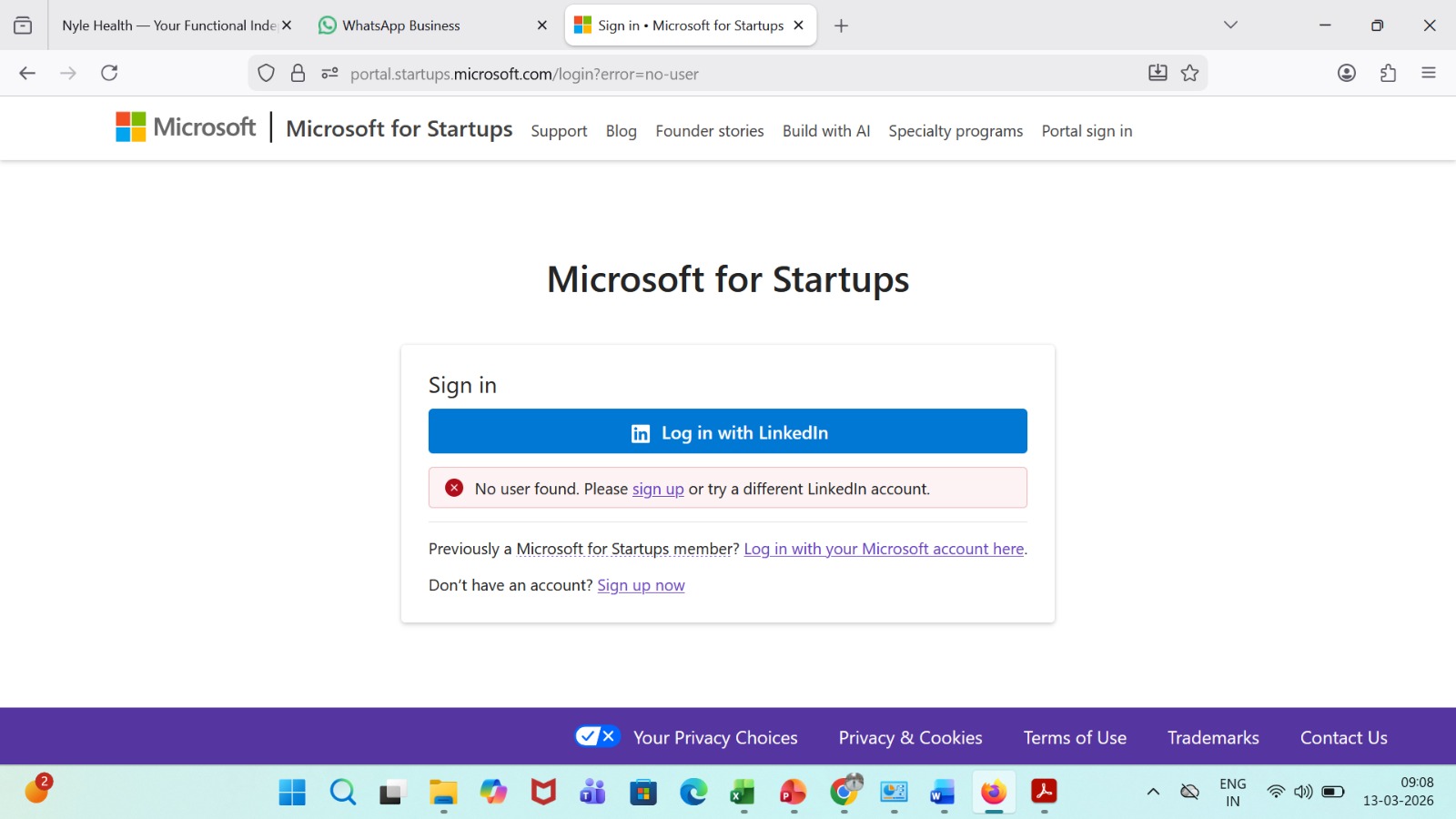Image resolution: width=1456 pixels, height=819 pixels.
Task: Open Windows Search from the taskbar
Action: 342,793
